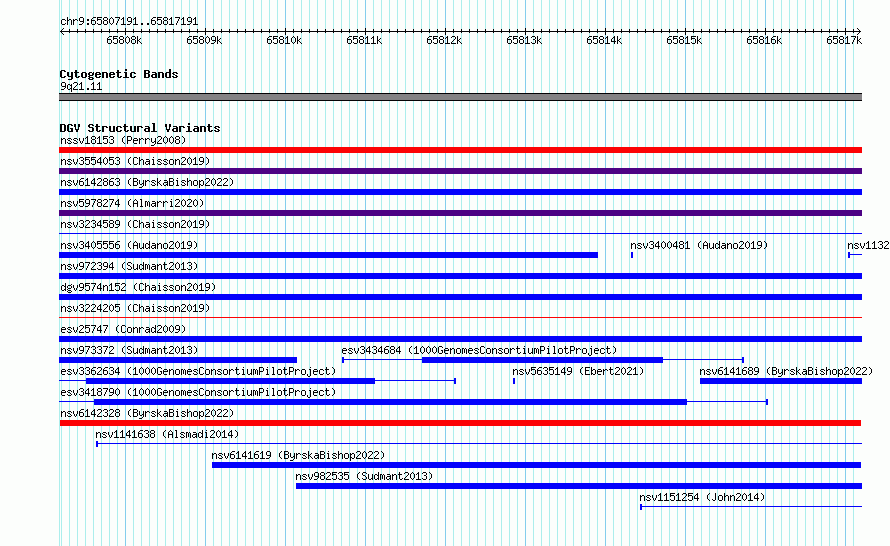Viewport: 890px width, 546px height.
Task: Open nsv3234589 (Chaisson2019) label
Action: 135,224
